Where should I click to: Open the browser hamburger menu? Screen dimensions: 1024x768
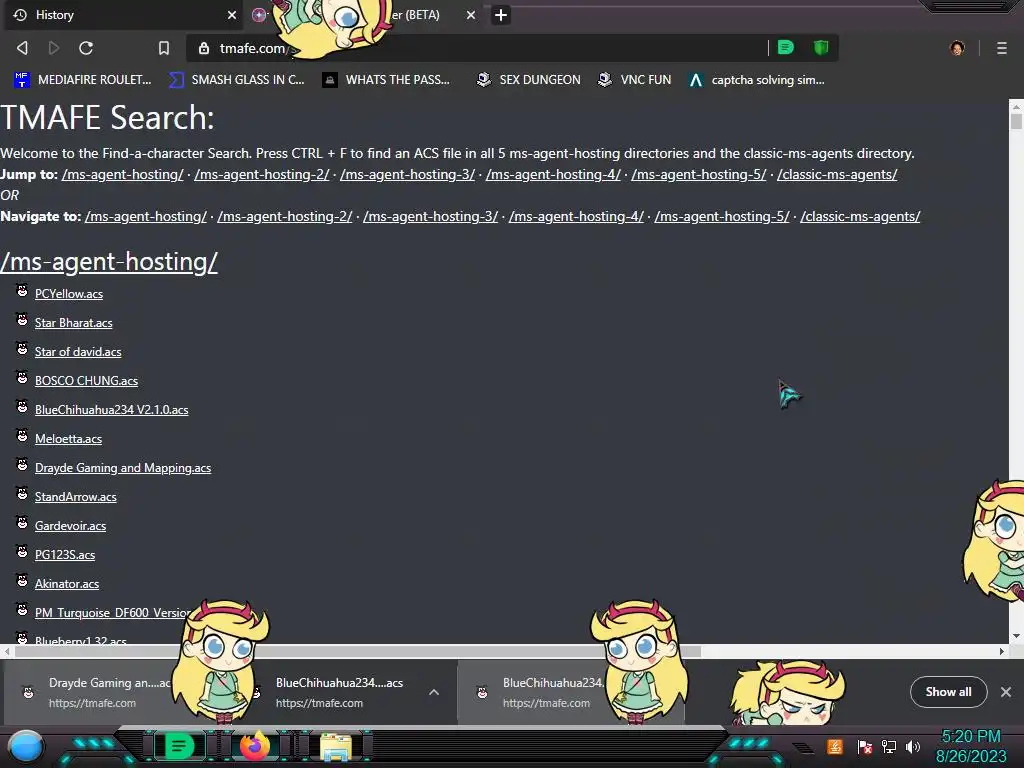[x=1002, y=48]
